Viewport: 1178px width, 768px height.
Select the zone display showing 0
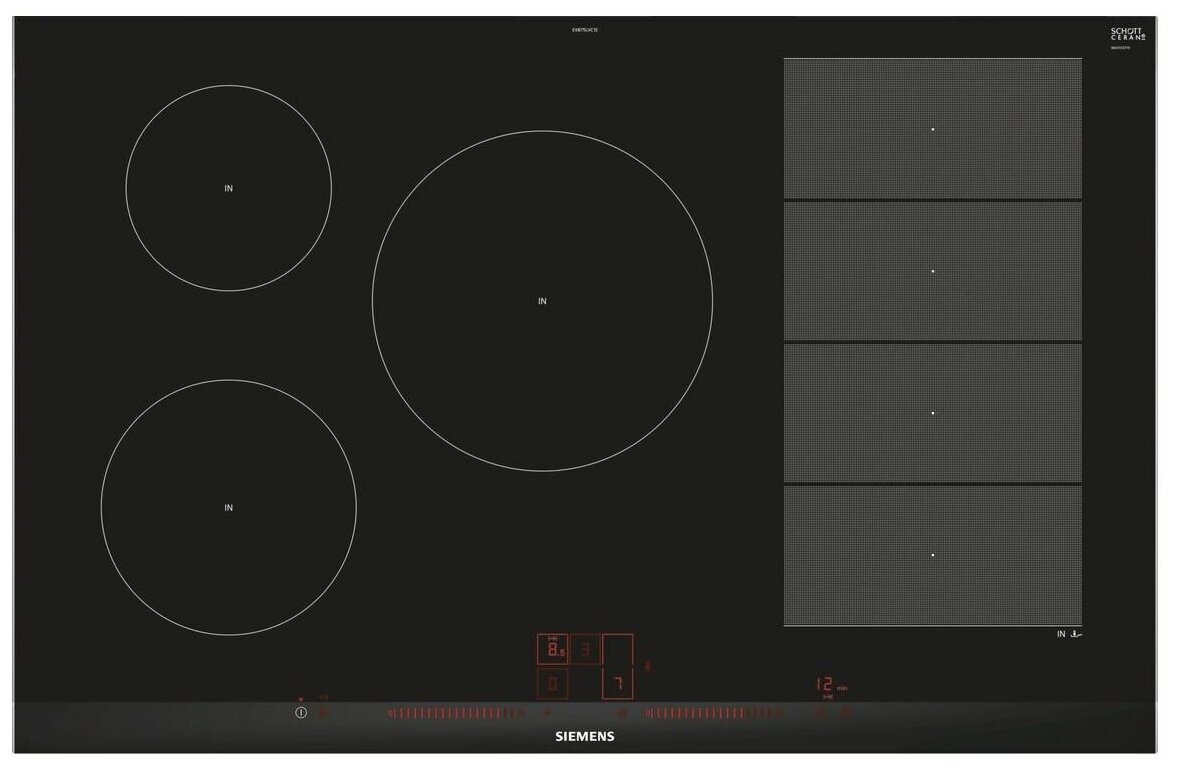553,685
